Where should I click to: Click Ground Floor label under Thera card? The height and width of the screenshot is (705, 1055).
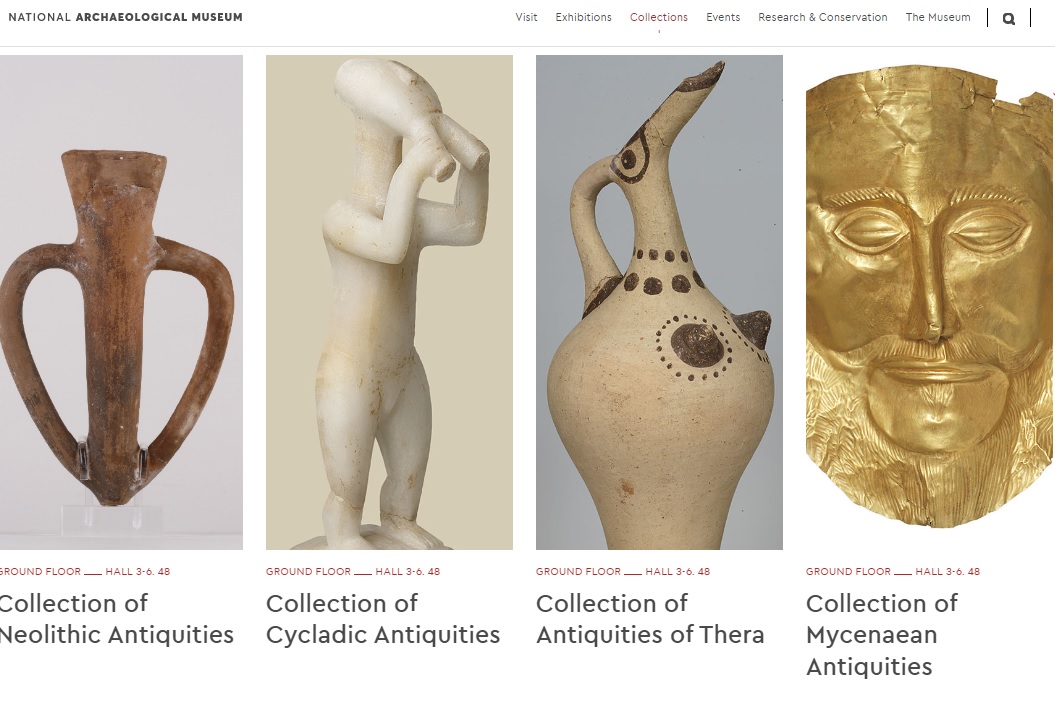click(x=579, y=572)
